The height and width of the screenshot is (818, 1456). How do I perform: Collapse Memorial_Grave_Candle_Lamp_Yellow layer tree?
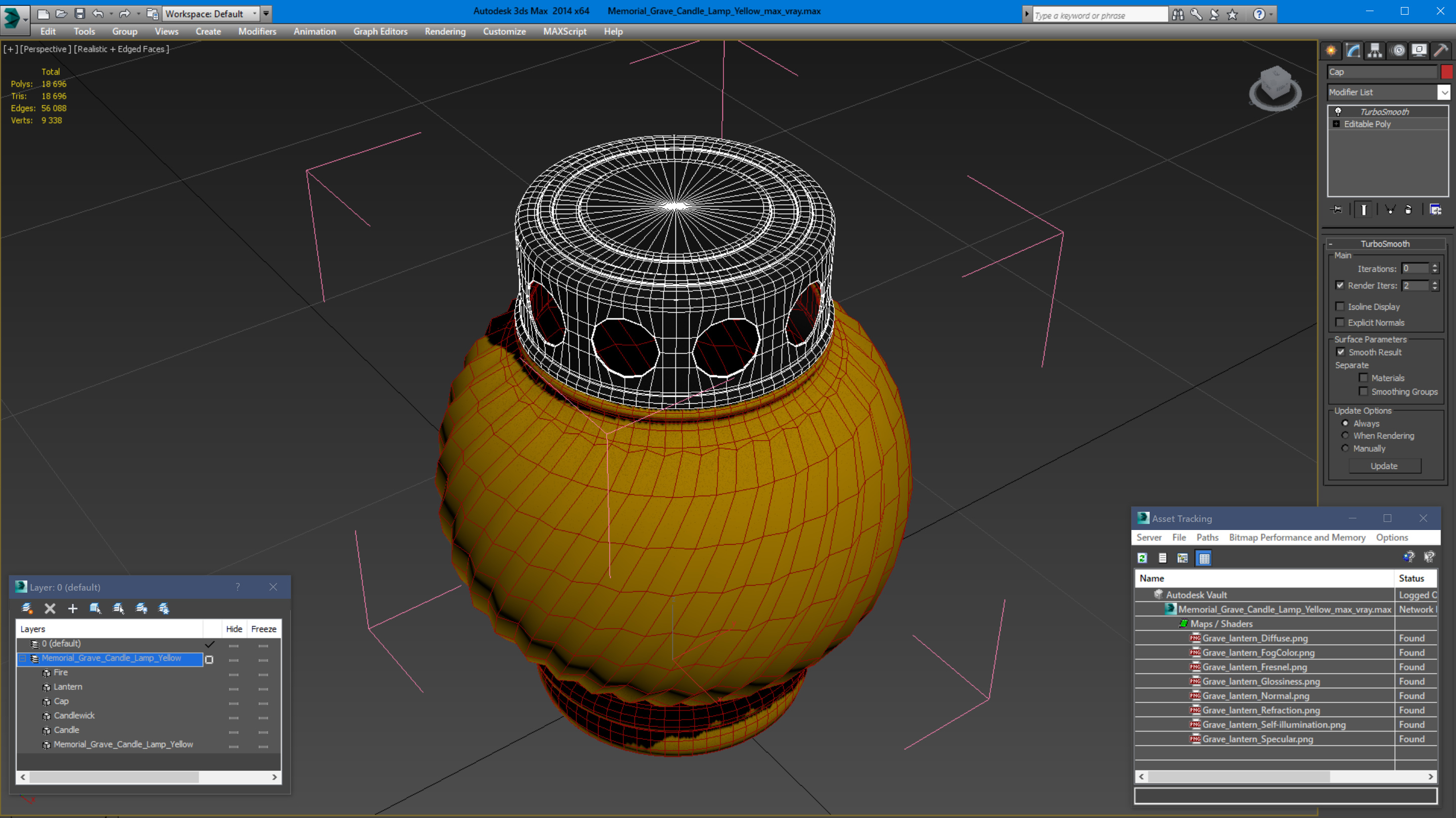pyautogui.click(x=23, y=659)
